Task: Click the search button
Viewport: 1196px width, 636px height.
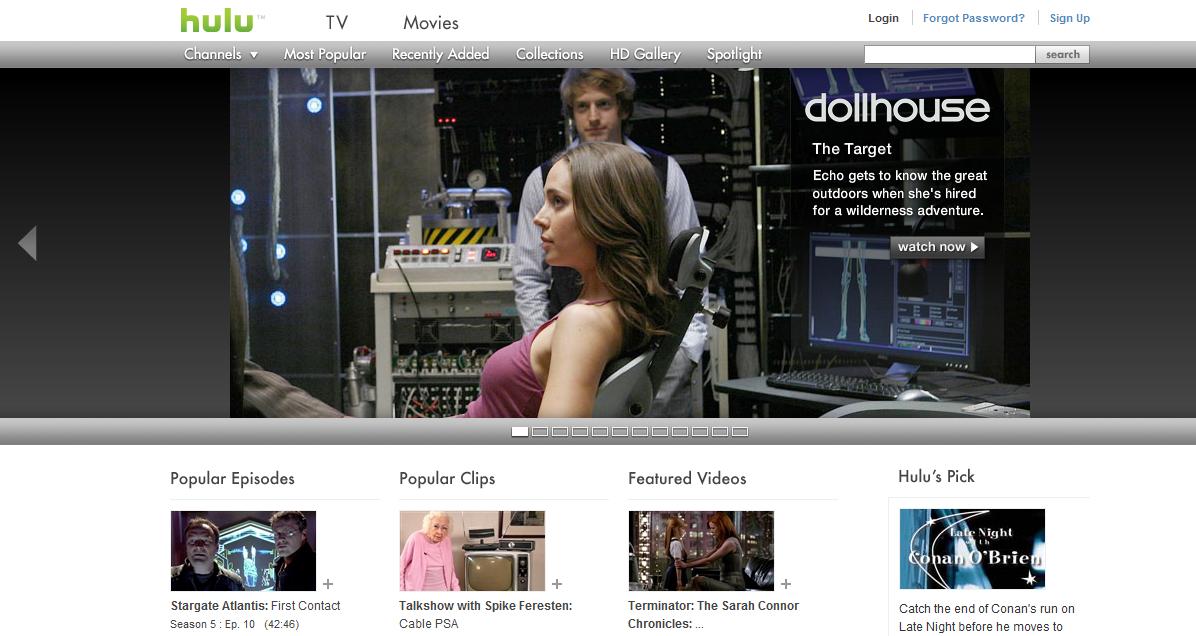Action: (1063, 54)
